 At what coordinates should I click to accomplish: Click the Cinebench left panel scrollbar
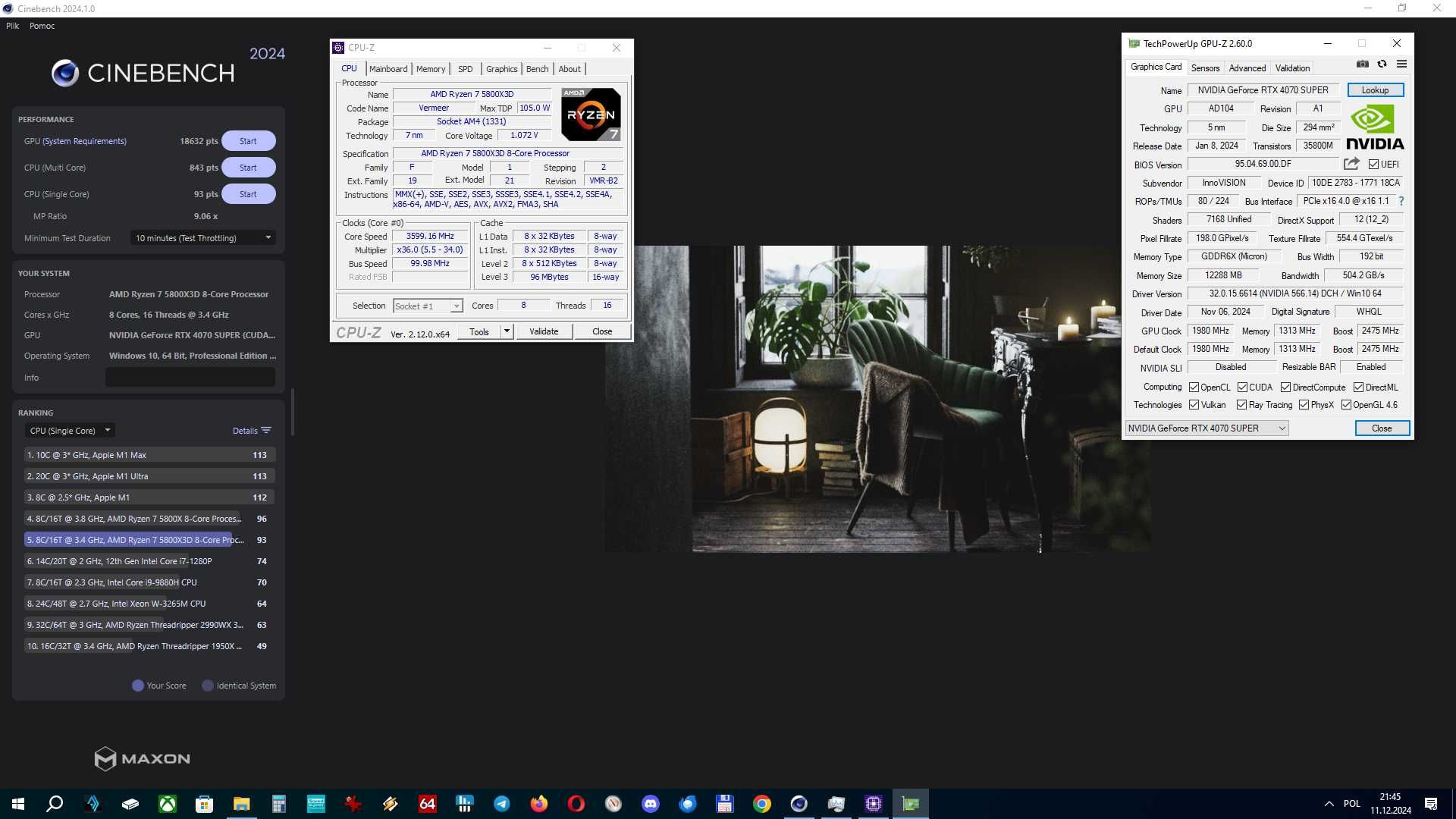[x=292, y=413]
